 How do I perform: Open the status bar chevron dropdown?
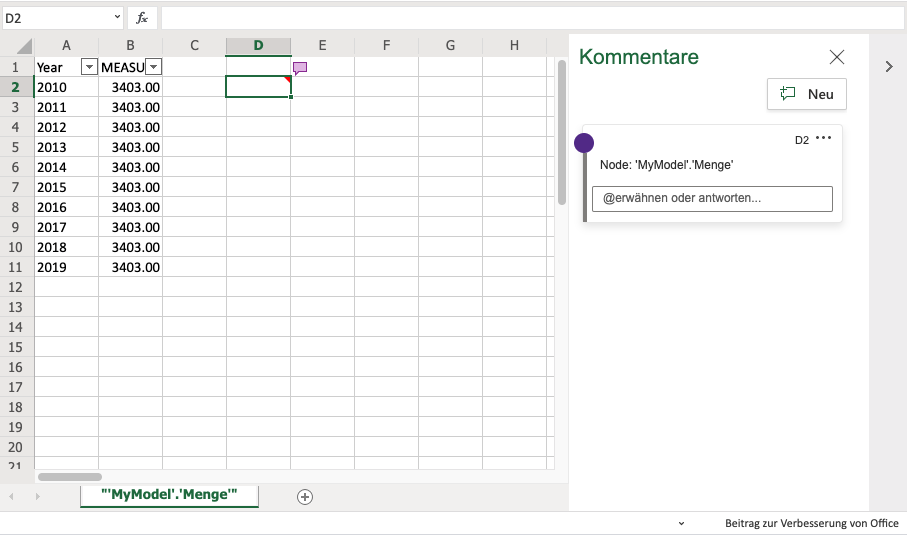(681, 524)
